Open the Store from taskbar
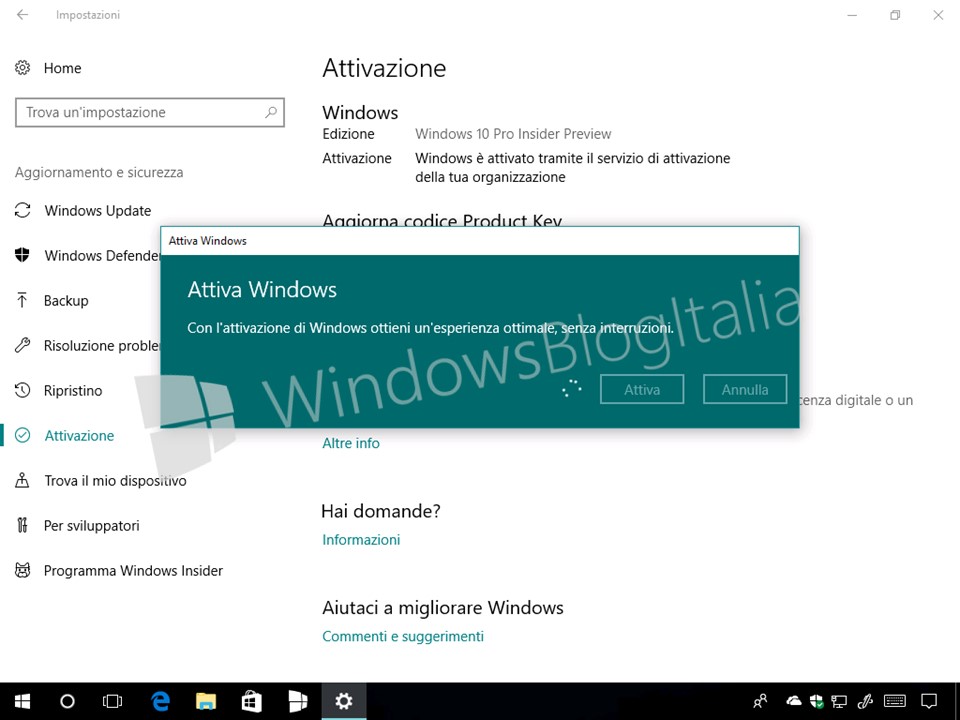The image size is (960, 720). [x=252, y=701]
